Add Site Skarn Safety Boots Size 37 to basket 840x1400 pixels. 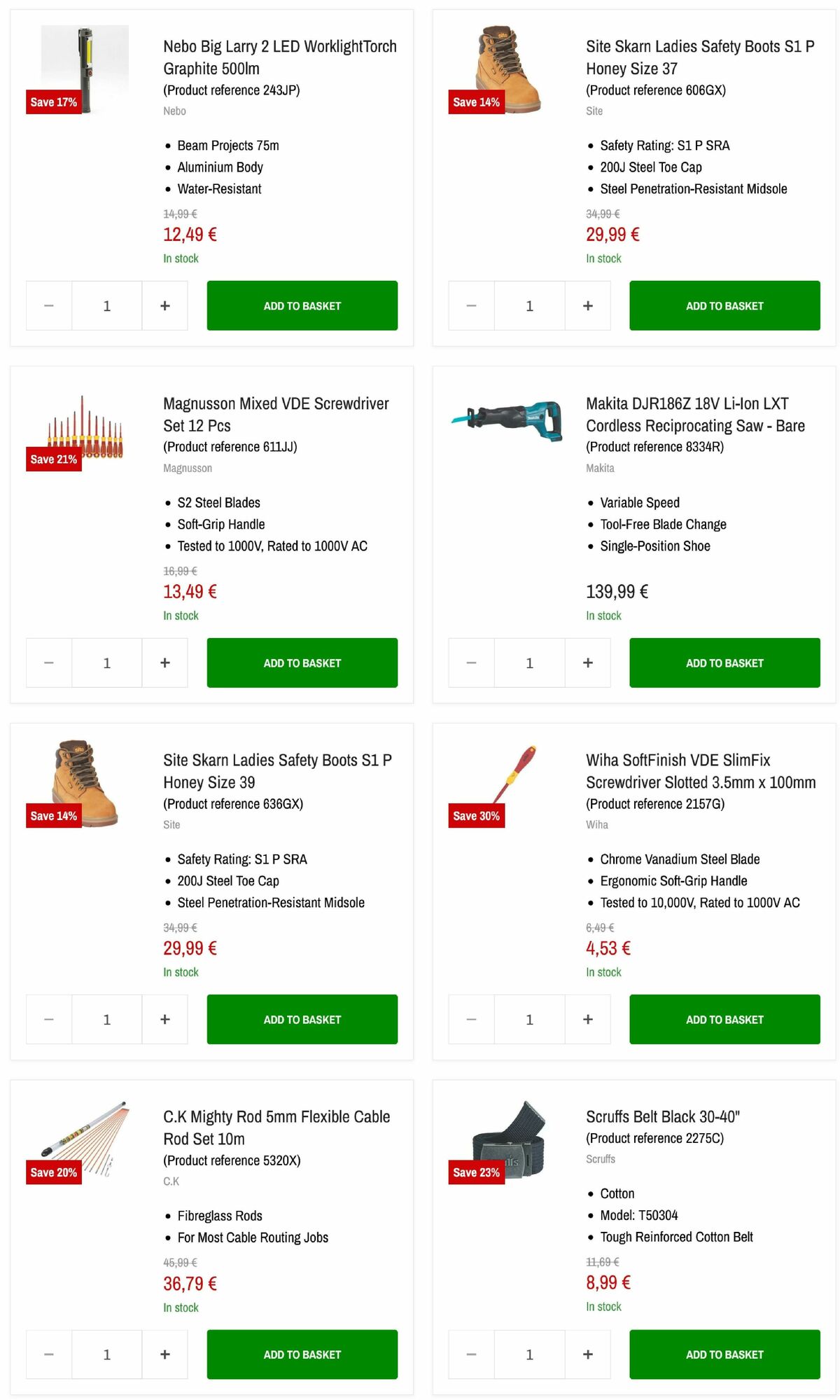(724, 305)
